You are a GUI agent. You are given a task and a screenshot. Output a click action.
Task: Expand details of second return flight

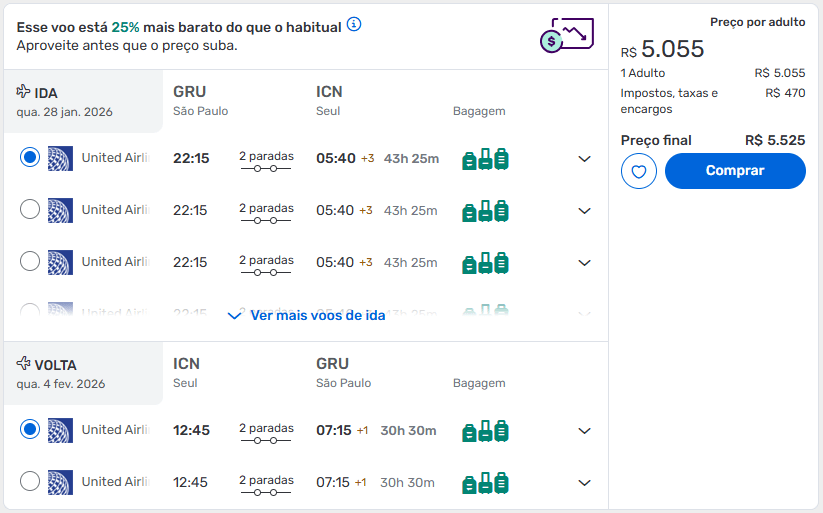point(584,483)
